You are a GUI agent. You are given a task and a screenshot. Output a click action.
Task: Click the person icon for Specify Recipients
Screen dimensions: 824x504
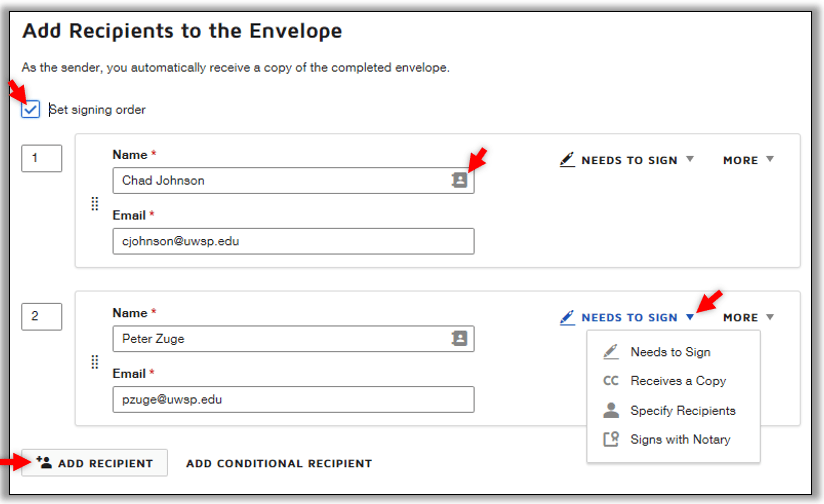(611, 410)
